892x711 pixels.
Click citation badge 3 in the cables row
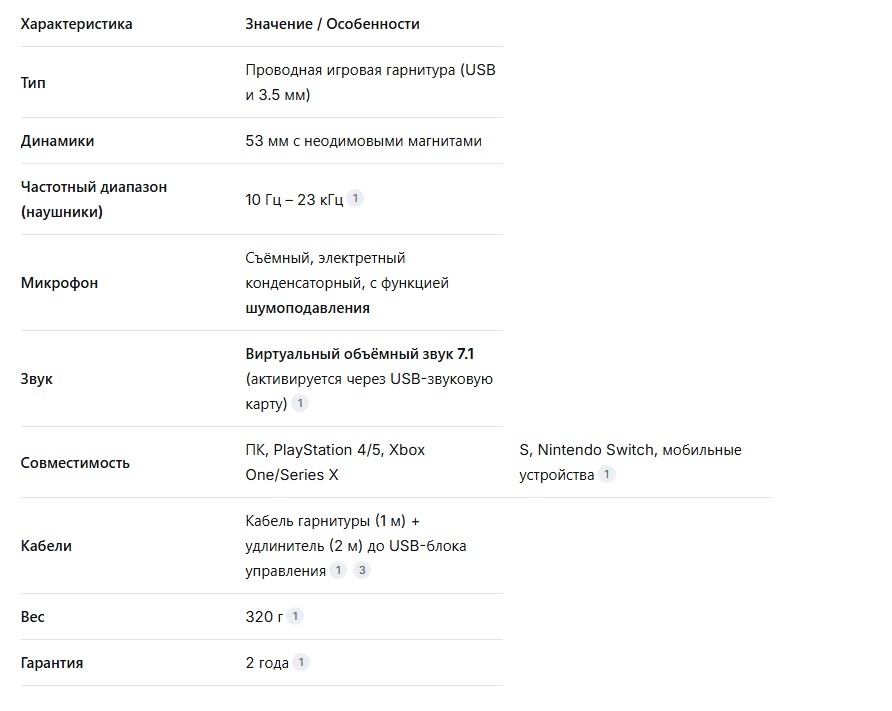tap(362, 570)
